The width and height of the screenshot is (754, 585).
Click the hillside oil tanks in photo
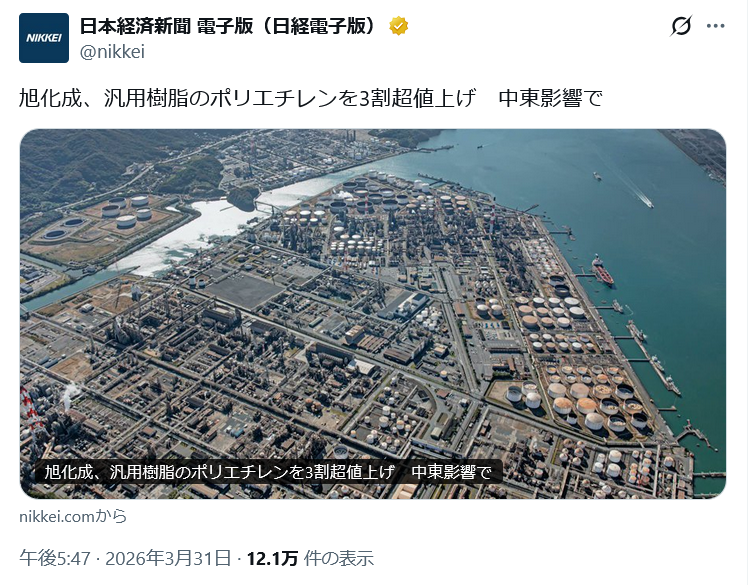point(127,211)
